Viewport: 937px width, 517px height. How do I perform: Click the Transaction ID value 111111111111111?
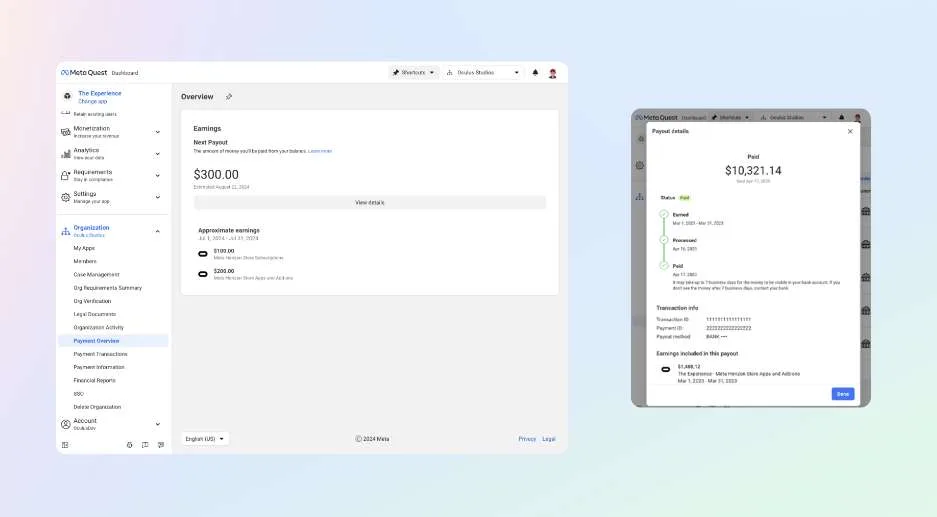tap(728, 320)
